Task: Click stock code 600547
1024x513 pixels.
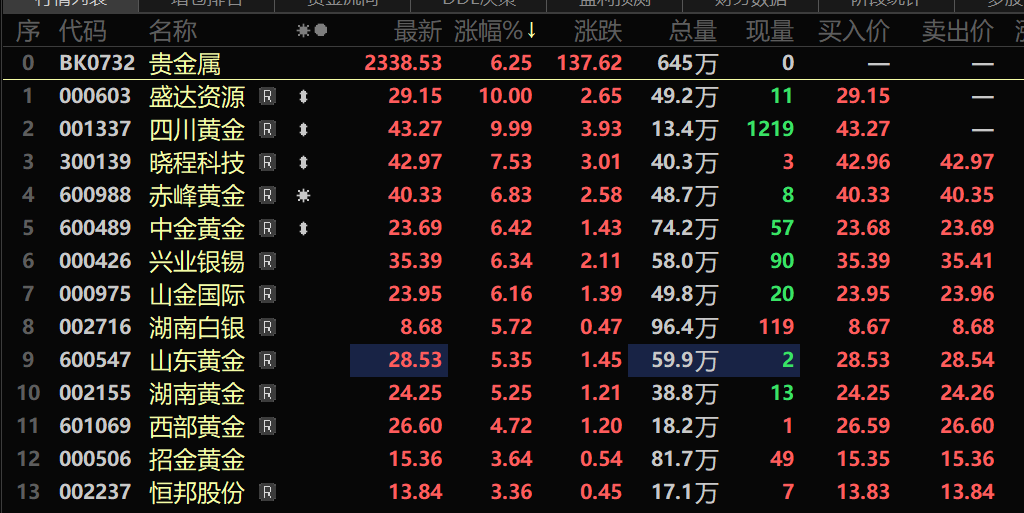Action: 95,360
